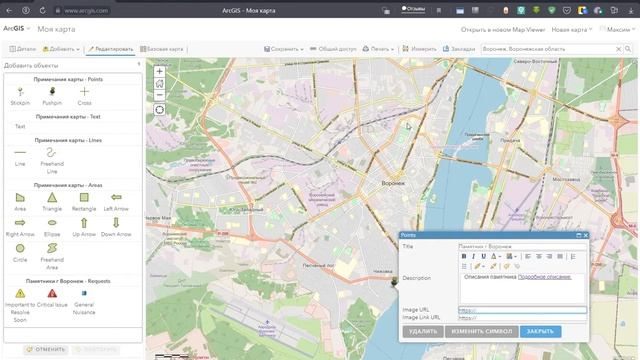The width and height of the screenshot is (640, 360).
Task: Focus the Image Link URL field
Action: 522,318
